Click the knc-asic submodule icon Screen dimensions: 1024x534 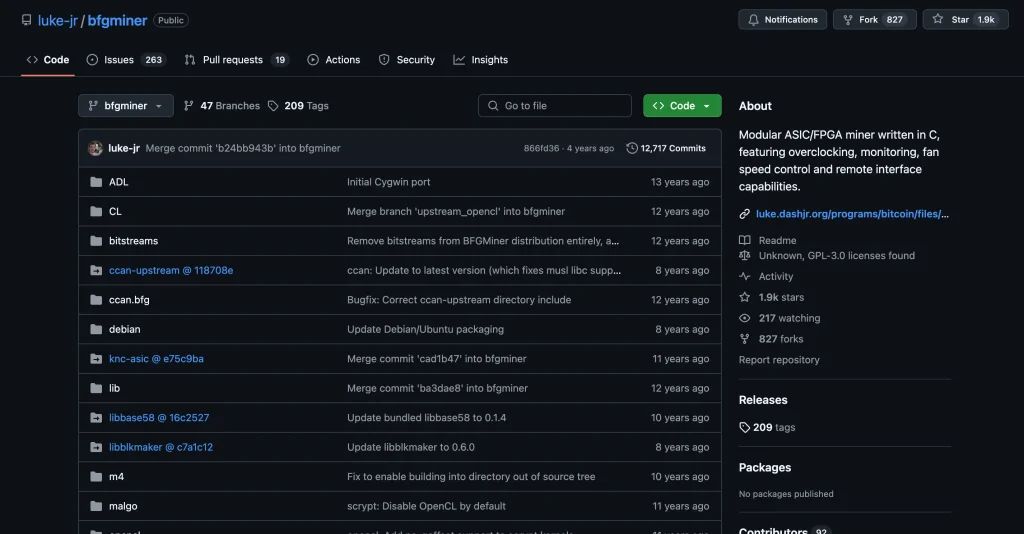[x=96, y=358]
